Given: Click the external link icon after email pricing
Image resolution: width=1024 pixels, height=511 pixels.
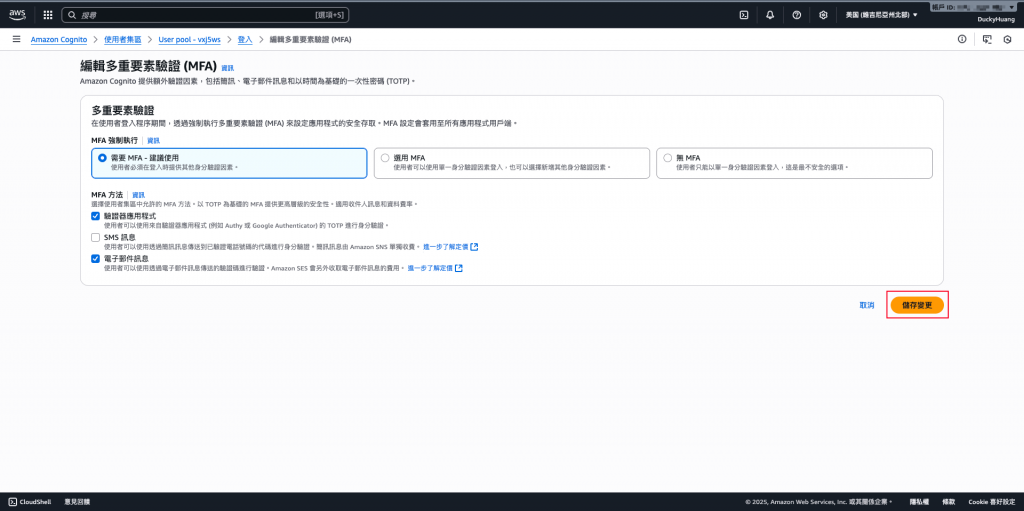Looking at the screenshot, I should (x=459, y=268).
